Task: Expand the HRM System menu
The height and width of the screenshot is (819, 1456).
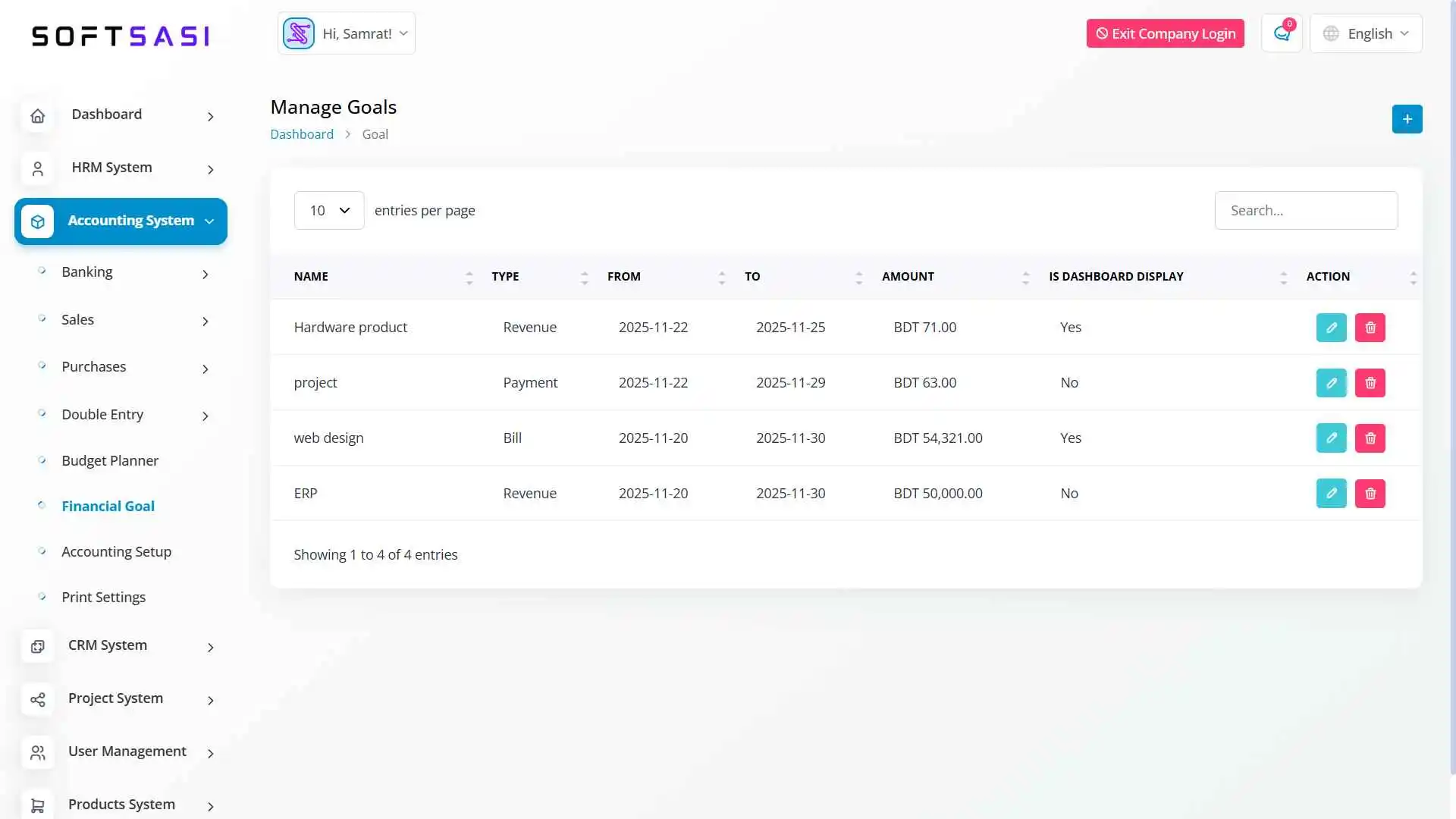Action: click(x=121, y=168)
